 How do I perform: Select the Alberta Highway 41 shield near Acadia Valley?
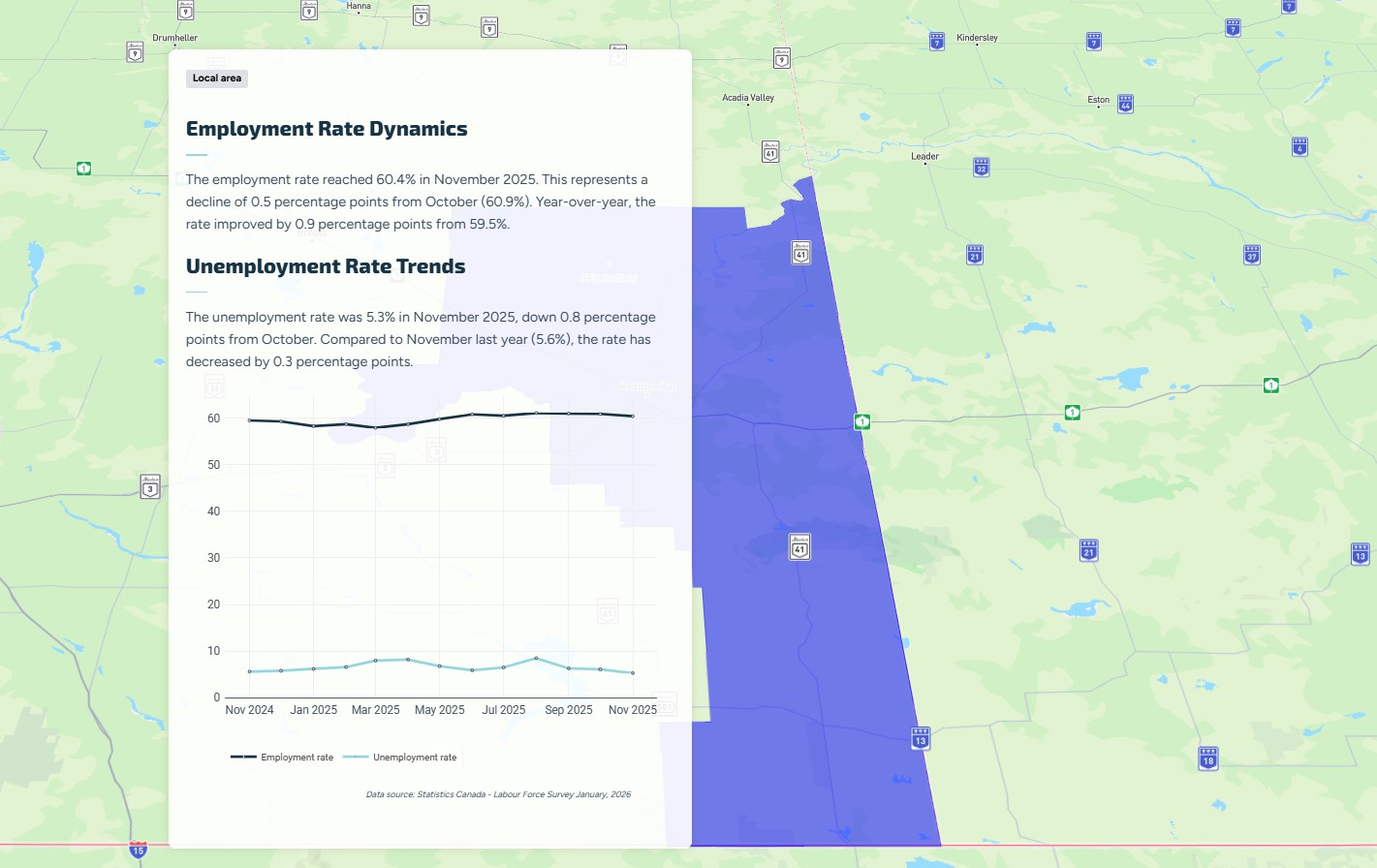(770, 152)
